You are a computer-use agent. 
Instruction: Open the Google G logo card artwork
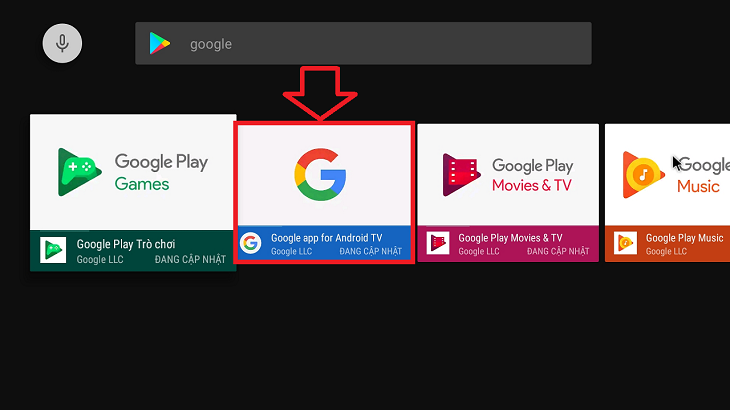tap(324, 175)
